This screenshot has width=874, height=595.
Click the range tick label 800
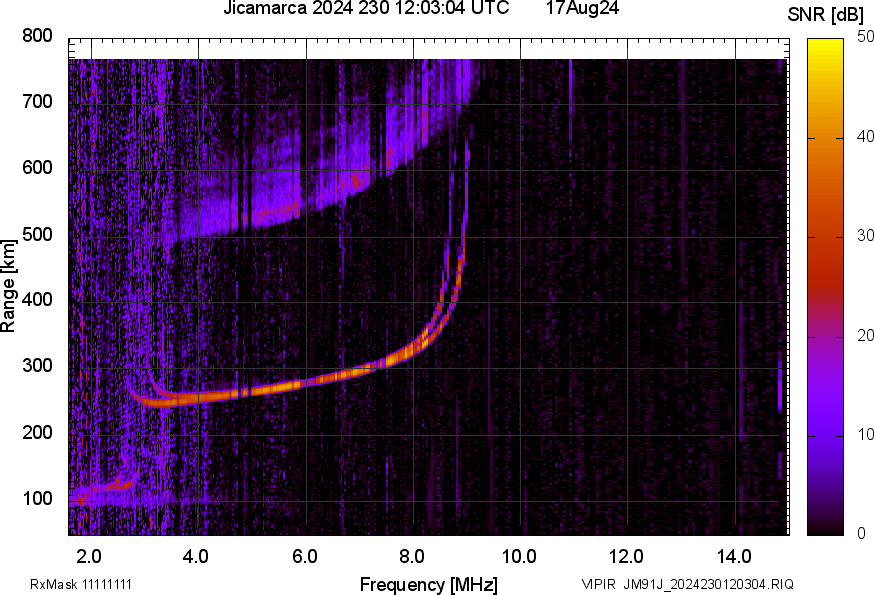click(x=37, y=36)
